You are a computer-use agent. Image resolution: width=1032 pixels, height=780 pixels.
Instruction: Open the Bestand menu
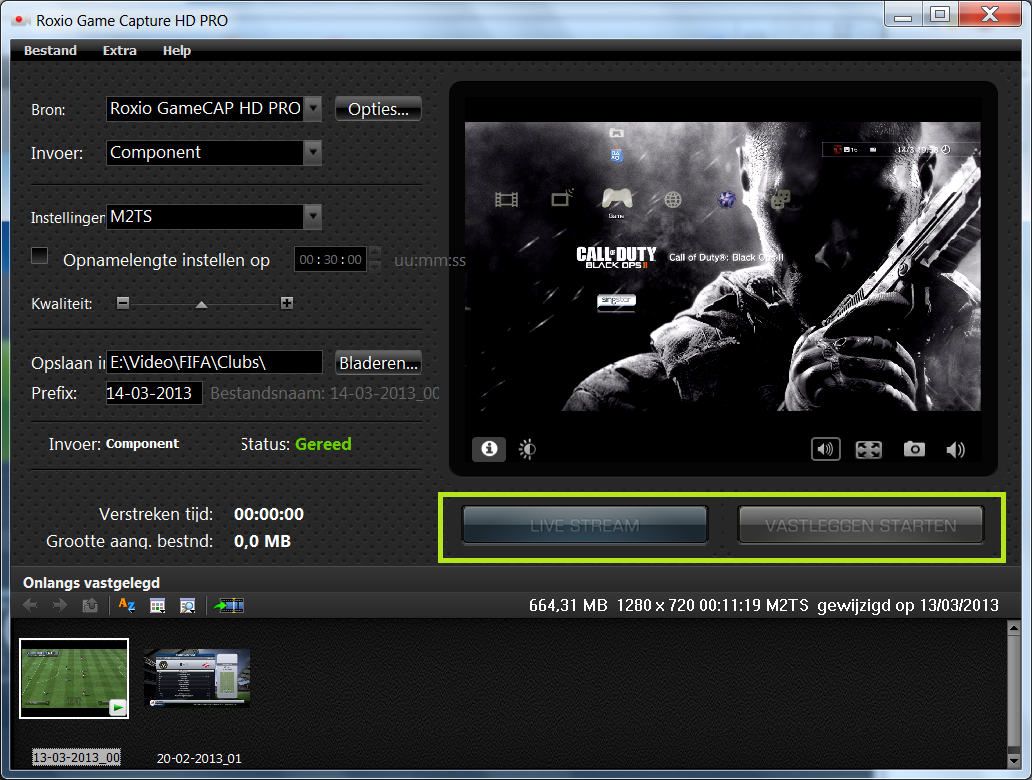(x=50, y=51)
